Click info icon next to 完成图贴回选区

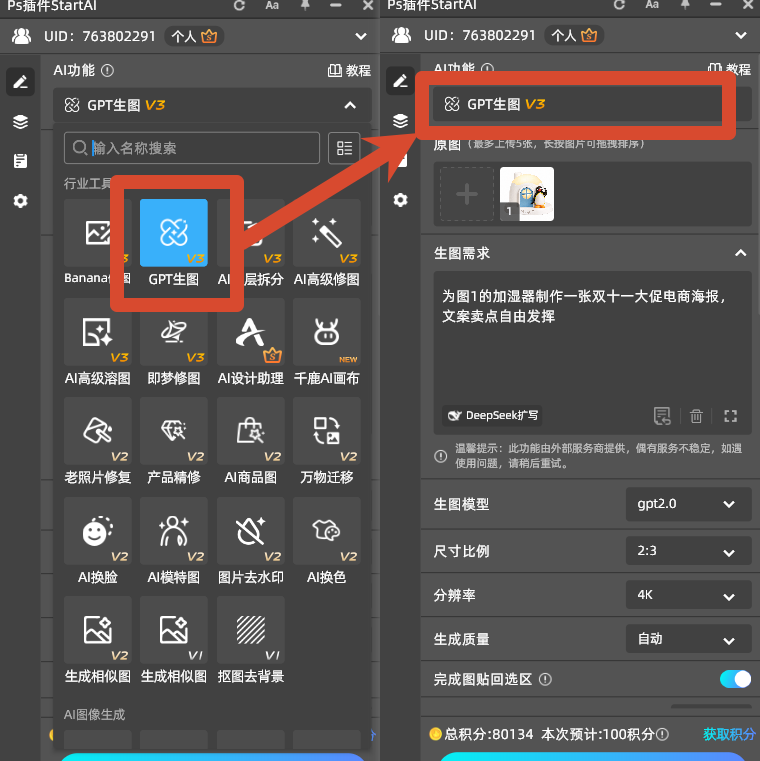tap(545, 679)
